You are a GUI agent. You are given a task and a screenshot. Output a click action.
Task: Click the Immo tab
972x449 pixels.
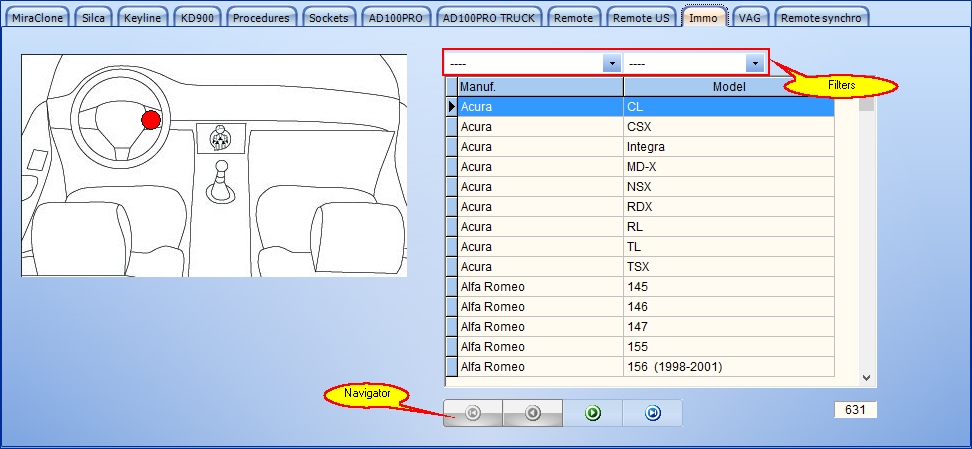(x=704, y=17)
